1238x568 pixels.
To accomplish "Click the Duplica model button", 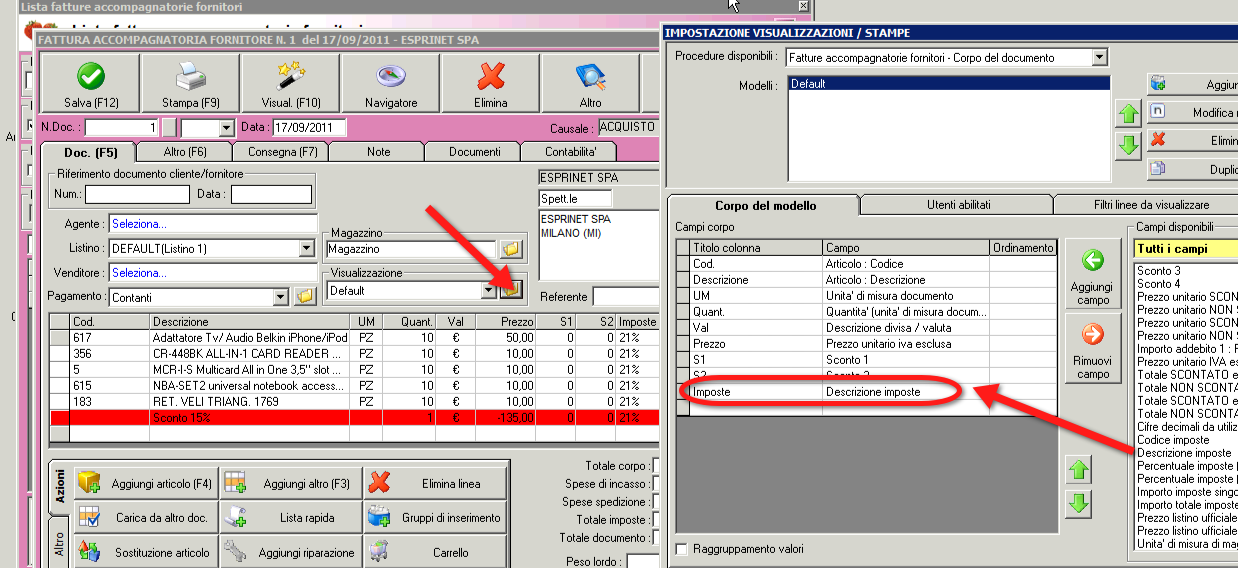I will tap(1192, 170).
